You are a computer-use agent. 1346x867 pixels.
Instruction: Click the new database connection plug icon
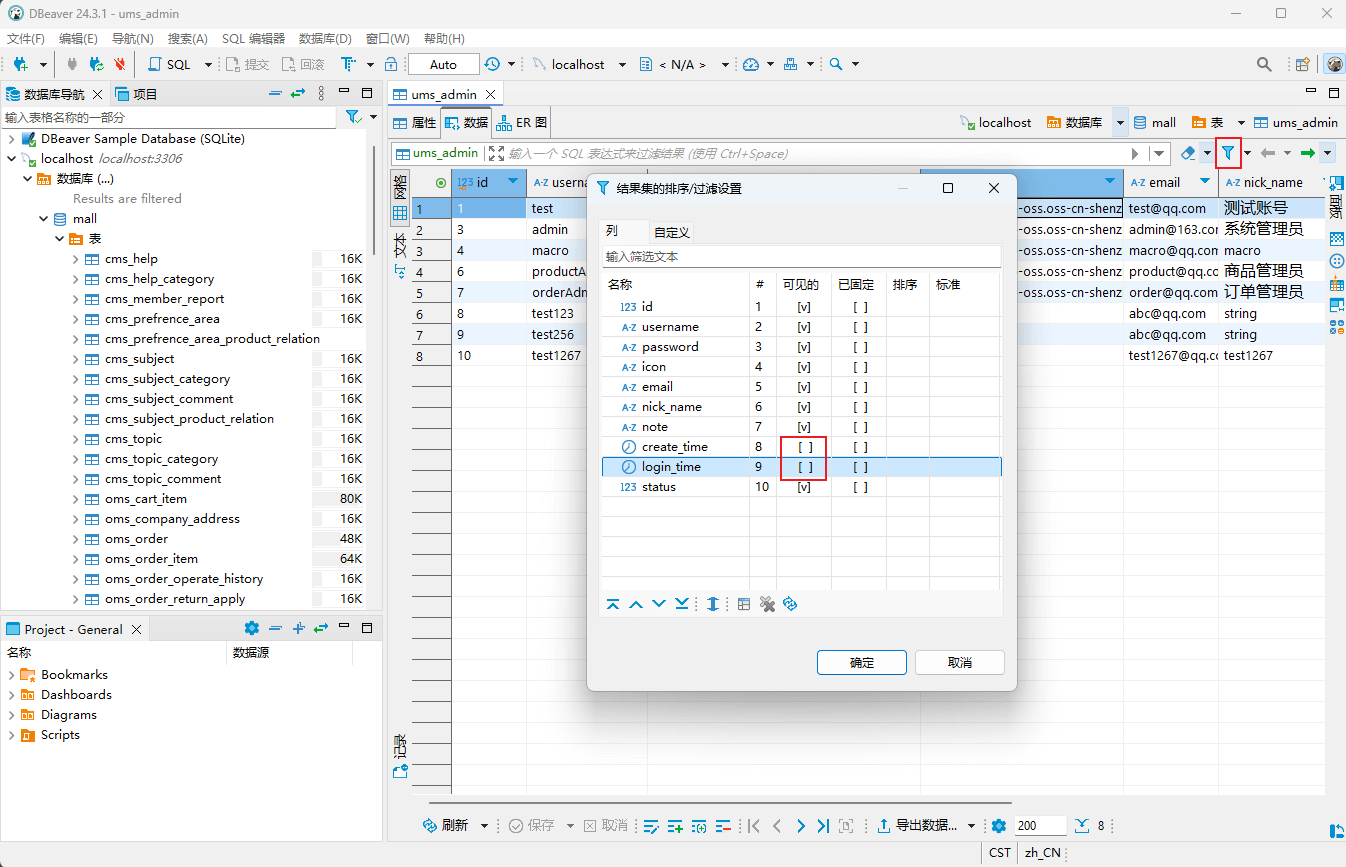pos(19,64)
